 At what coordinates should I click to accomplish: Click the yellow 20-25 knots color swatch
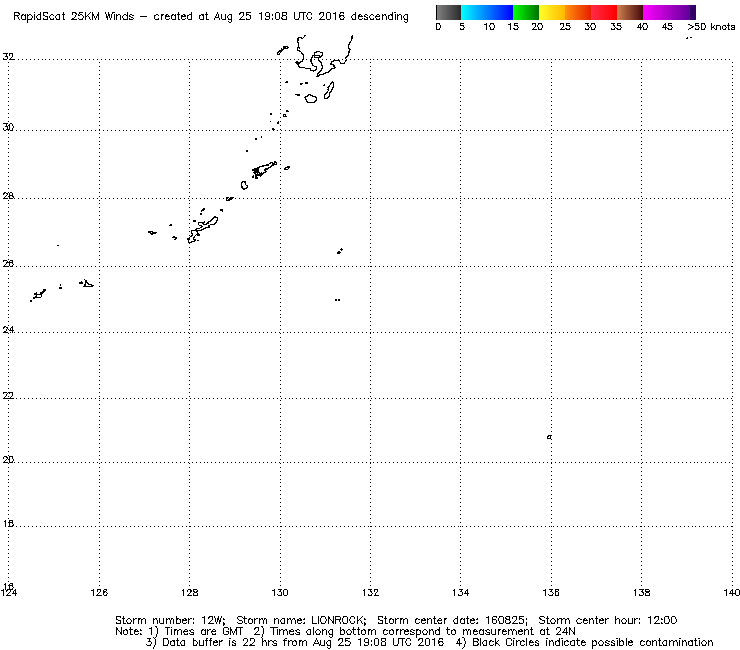click(552, 12)
